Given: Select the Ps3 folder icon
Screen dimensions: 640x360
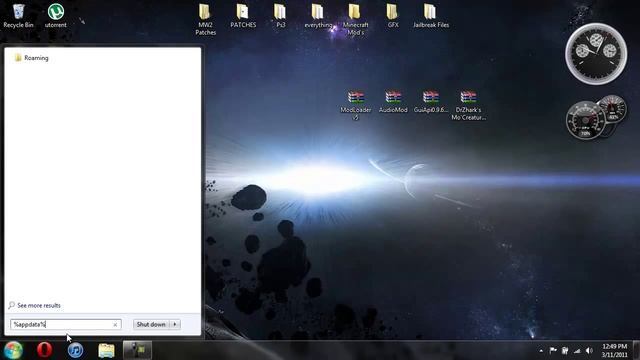Looking at the screenshot, I should pos(280,16).
